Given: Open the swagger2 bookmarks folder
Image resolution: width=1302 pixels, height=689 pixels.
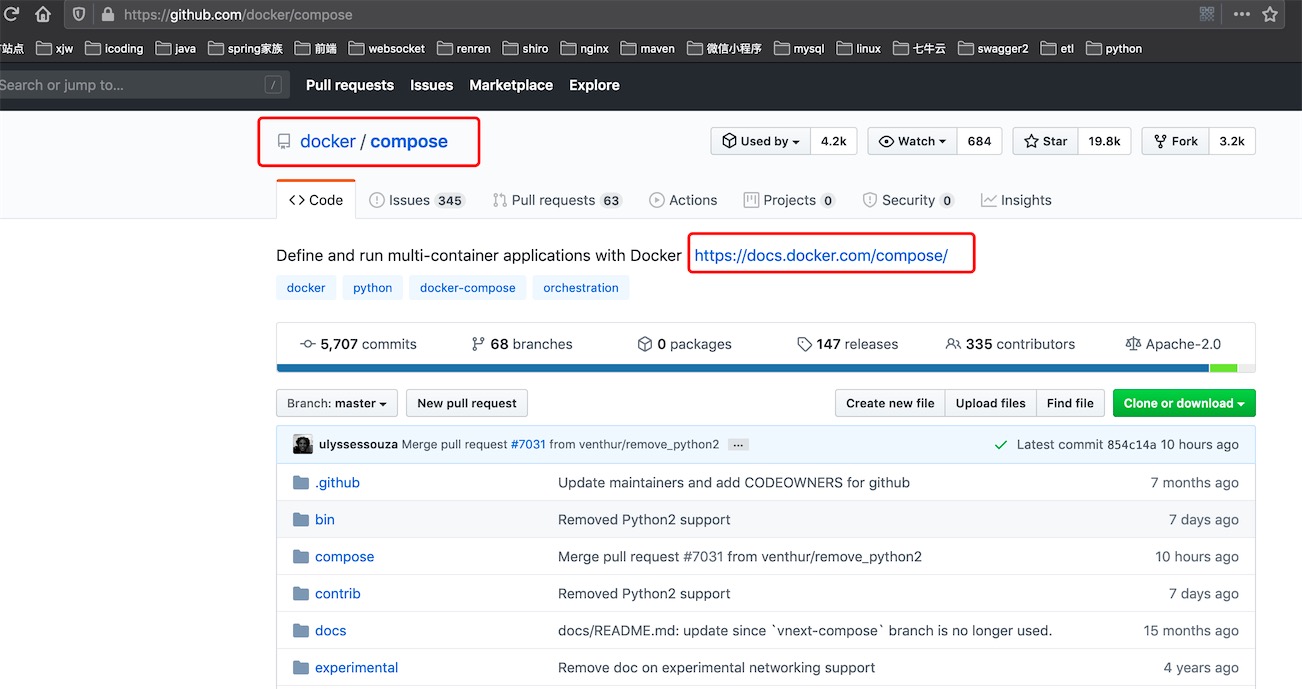Looking at the screenshot, I should click(993, 48).
